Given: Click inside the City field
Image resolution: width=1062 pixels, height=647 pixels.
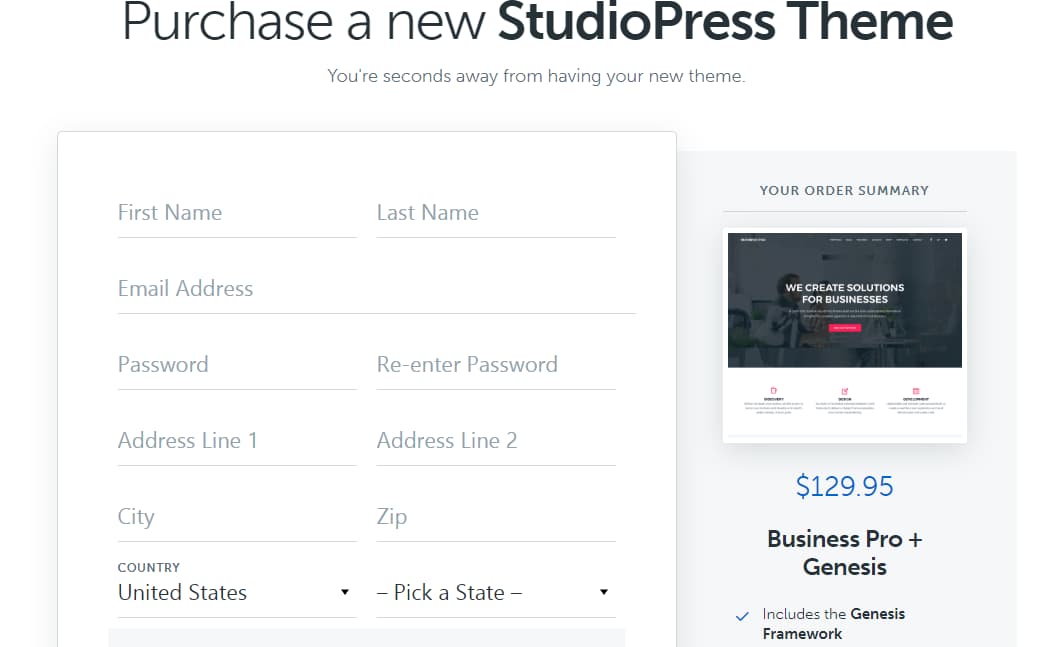Looking at the screenshot, I should coord(237,516).
